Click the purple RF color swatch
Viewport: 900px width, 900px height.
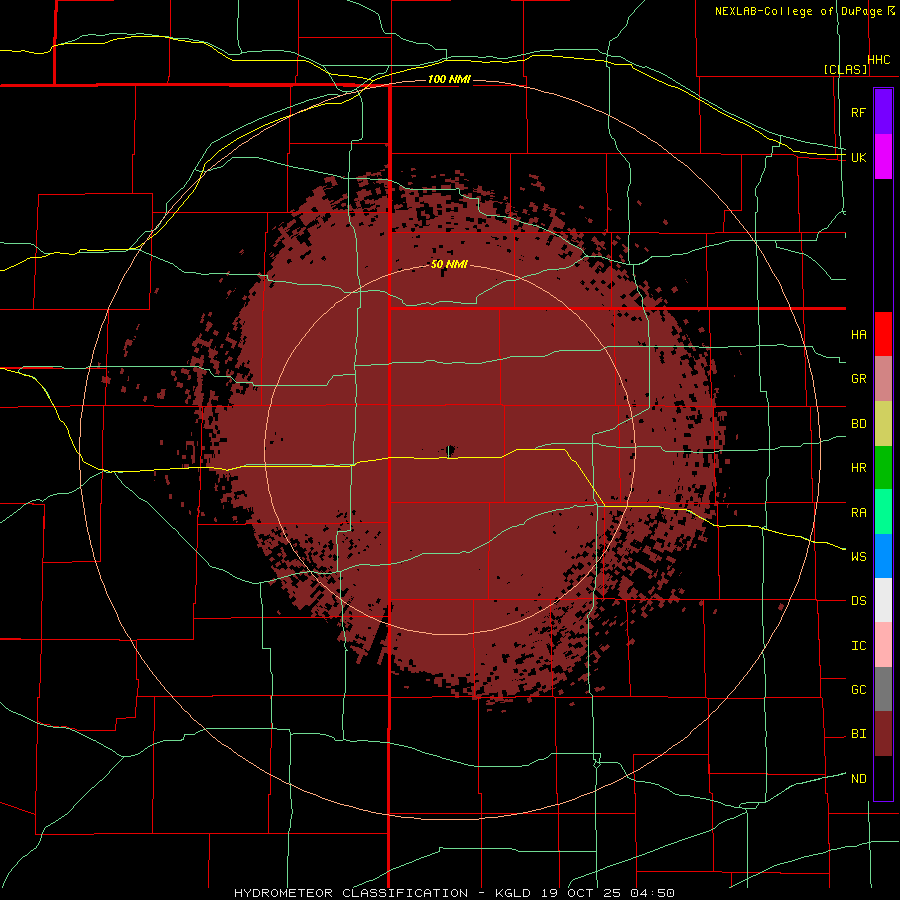pos(883,112)
